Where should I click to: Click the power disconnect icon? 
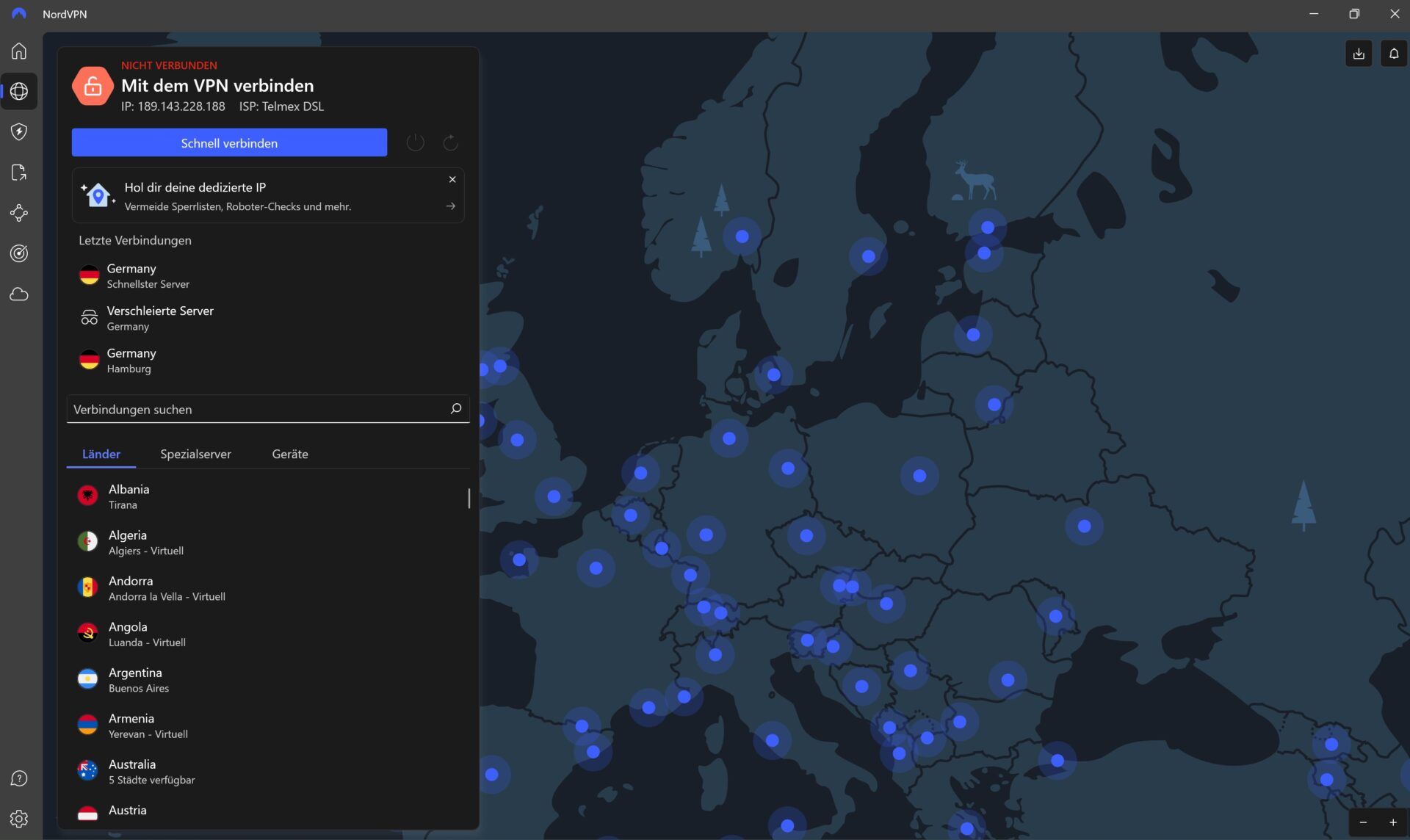(x=416, y=142)
